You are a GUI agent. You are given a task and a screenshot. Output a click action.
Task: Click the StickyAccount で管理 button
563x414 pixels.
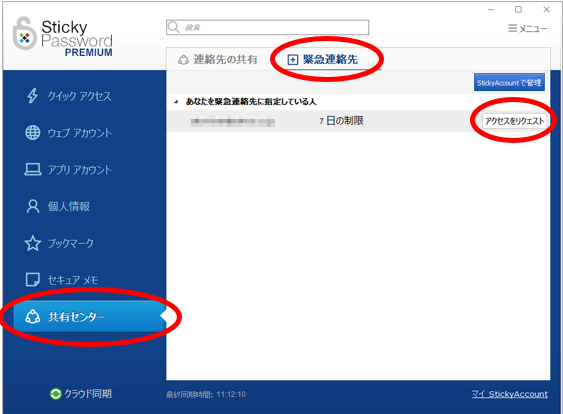pos(509,83)
